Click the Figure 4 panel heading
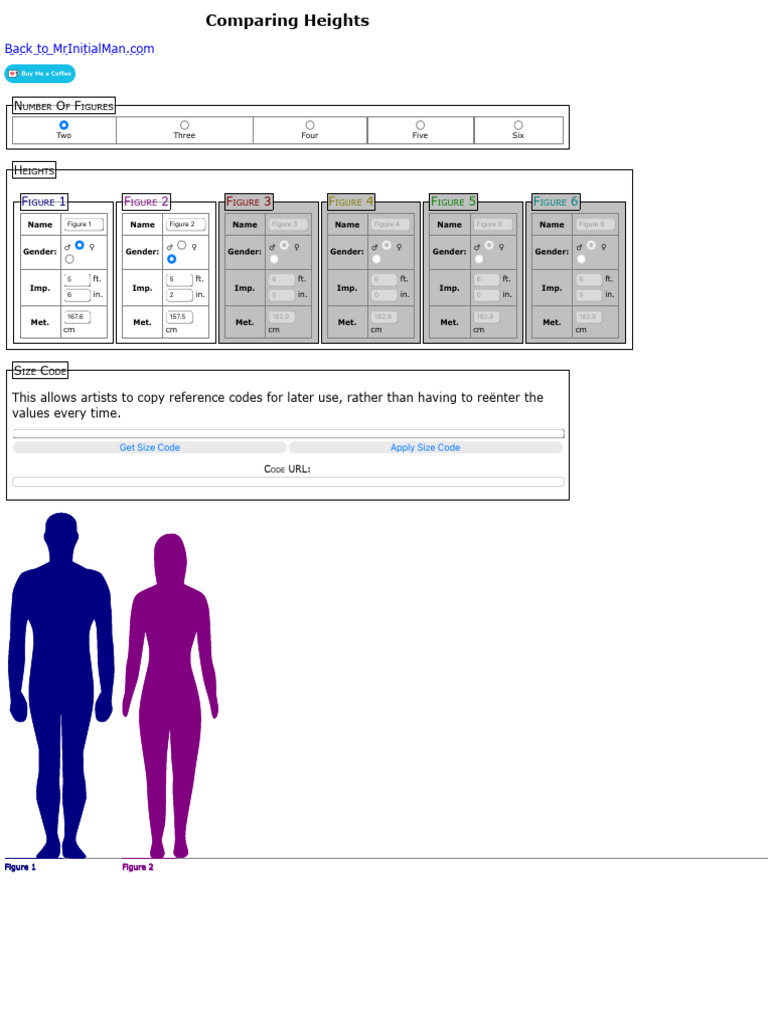This screenshot has width=768, height=1024. tap(351, 201)
